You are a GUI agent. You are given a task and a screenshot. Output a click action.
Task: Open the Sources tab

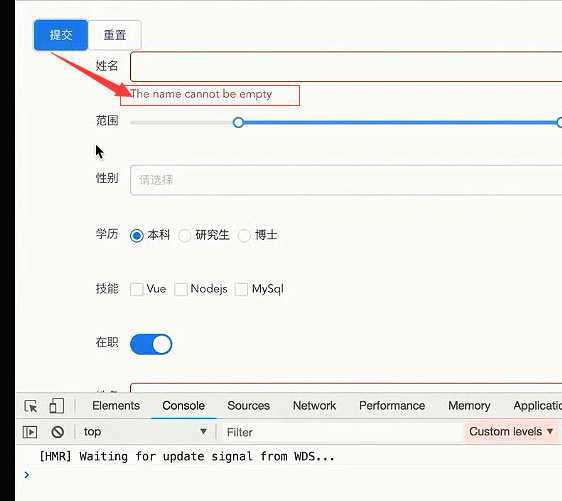tap(248, 406)
